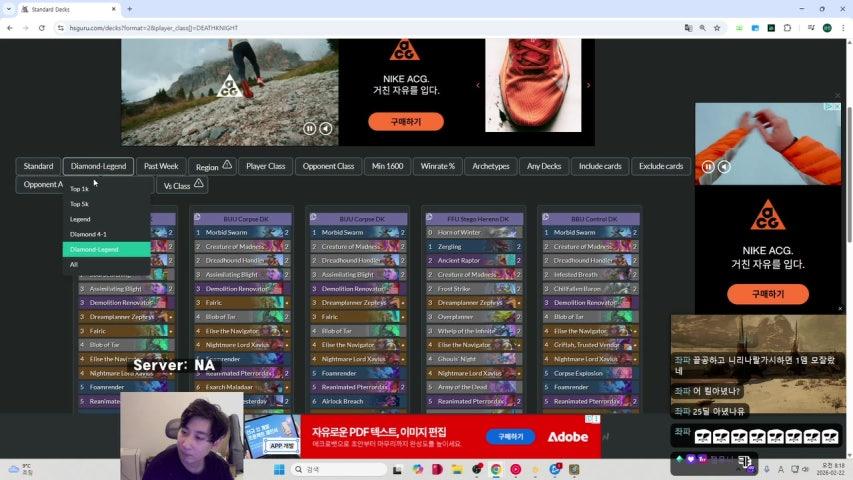
Task: Copy the BBU Control DK deck code
Action: coord(546,218)
